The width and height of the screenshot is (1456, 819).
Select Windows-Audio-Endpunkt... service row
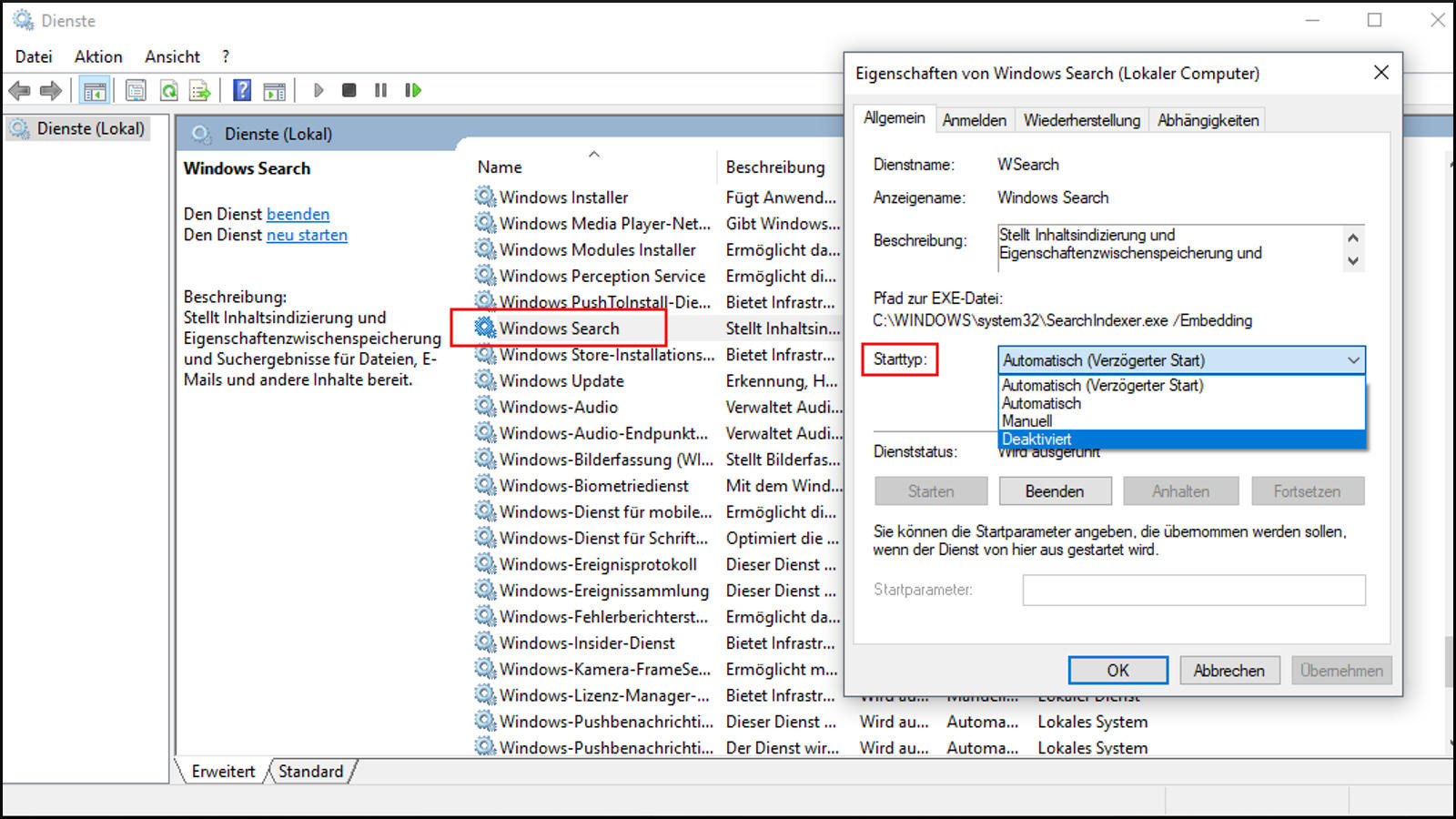[x=657, y=433]
